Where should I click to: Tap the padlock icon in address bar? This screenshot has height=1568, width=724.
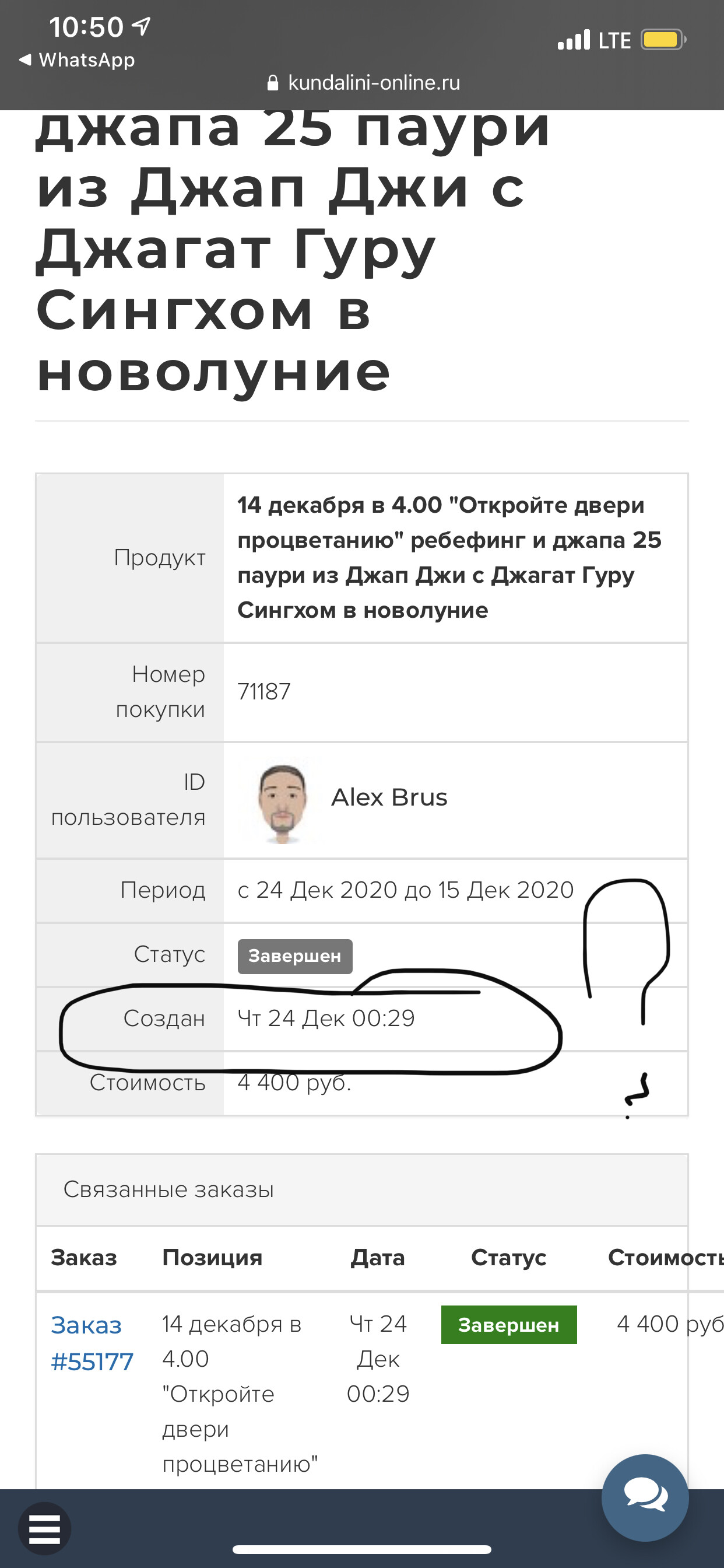[x=273, y=83]
